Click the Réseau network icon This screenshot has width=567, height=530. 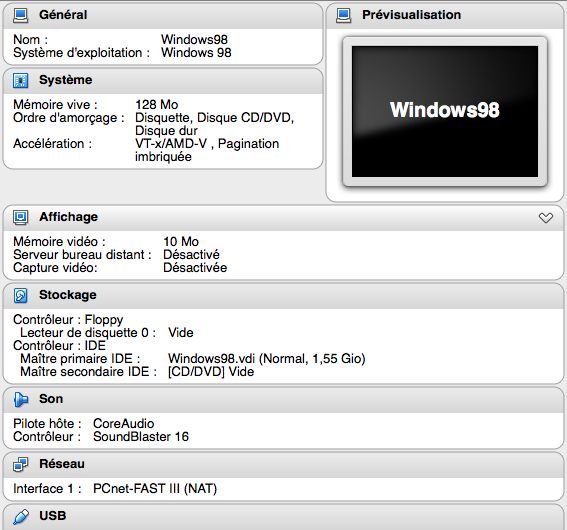[20, 464]
